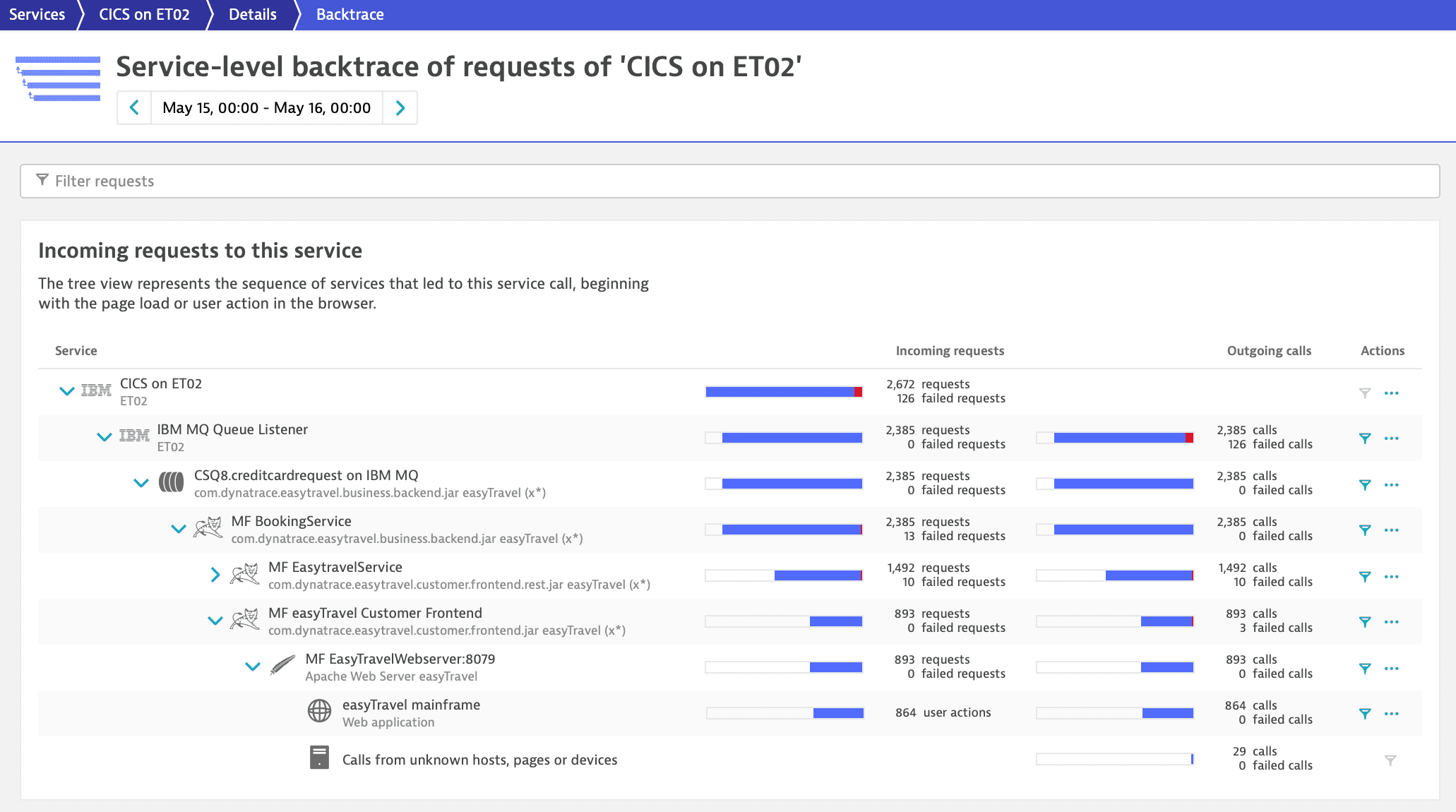Viewport: 1456px width, 812px height.
Task: Click the IBM icon of CICS on ET02
Action: point(96,390)
